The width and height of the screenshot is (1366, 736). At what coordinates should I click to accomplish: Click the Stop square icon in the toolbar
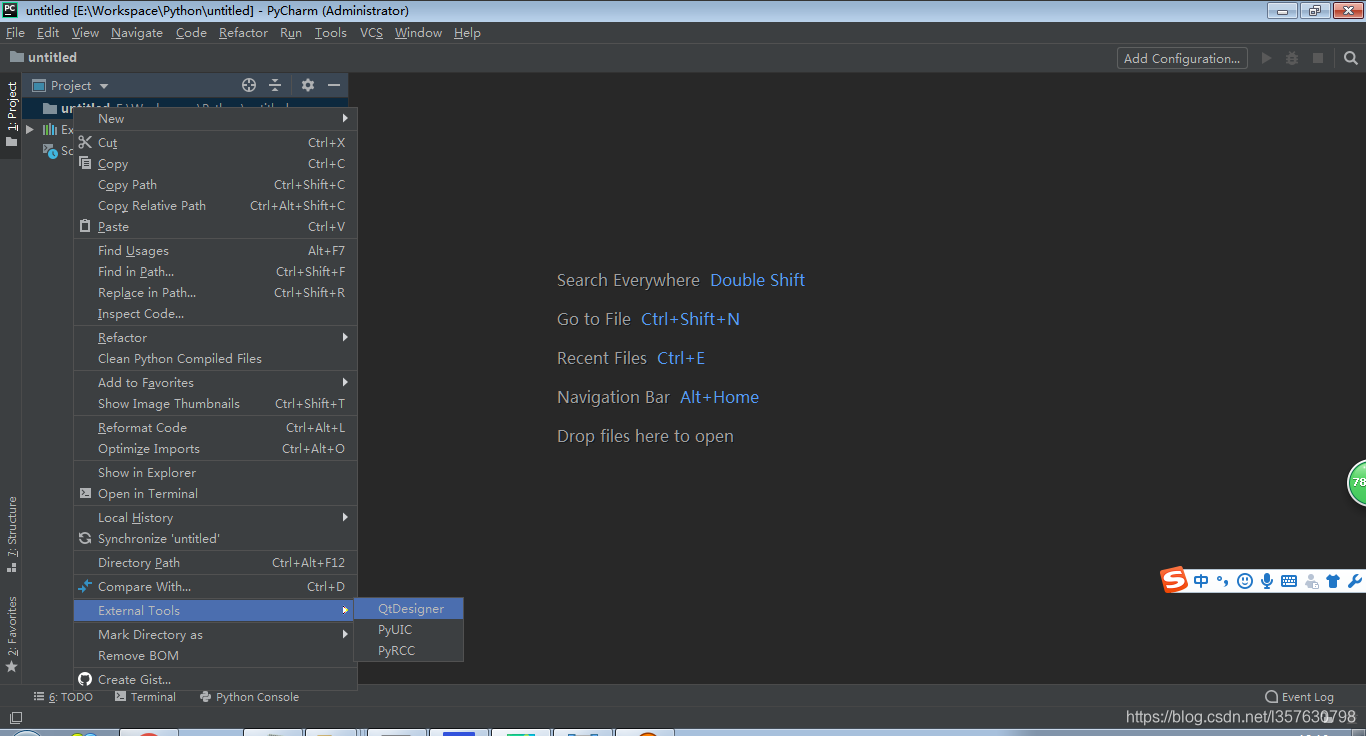pos(1318,58)
